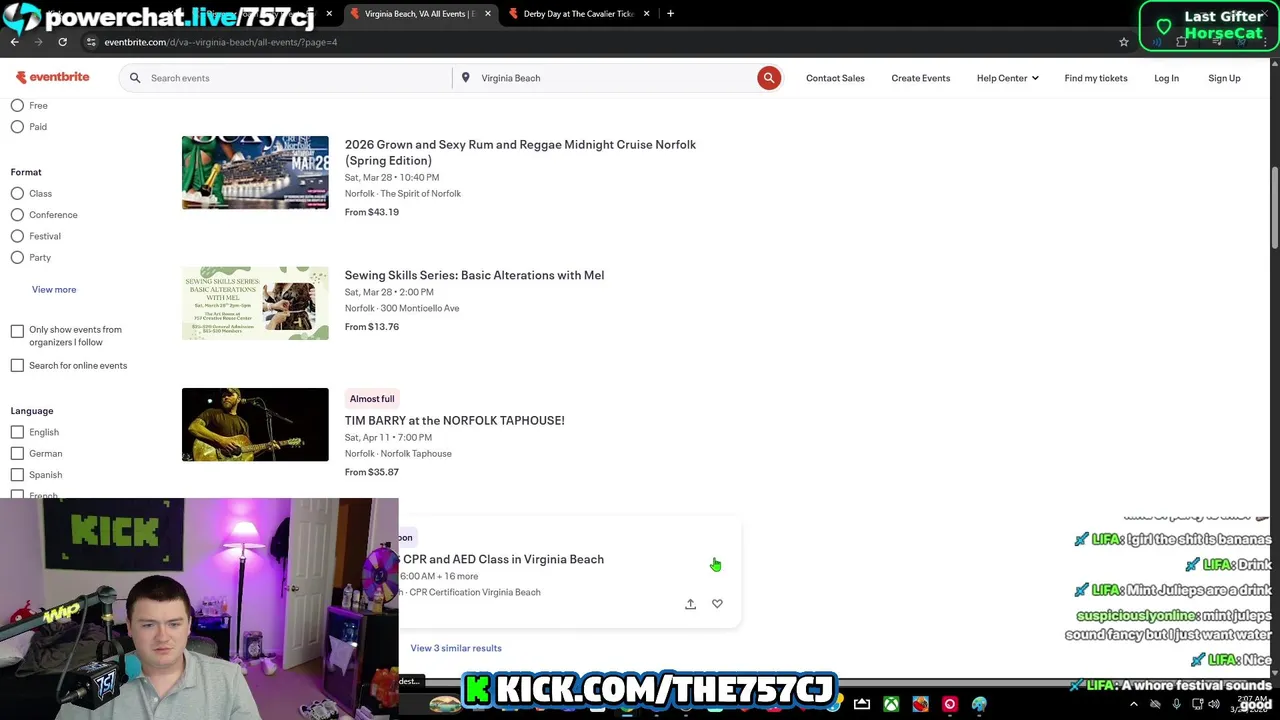Like the CPR and AED Class event

[717, 604]
